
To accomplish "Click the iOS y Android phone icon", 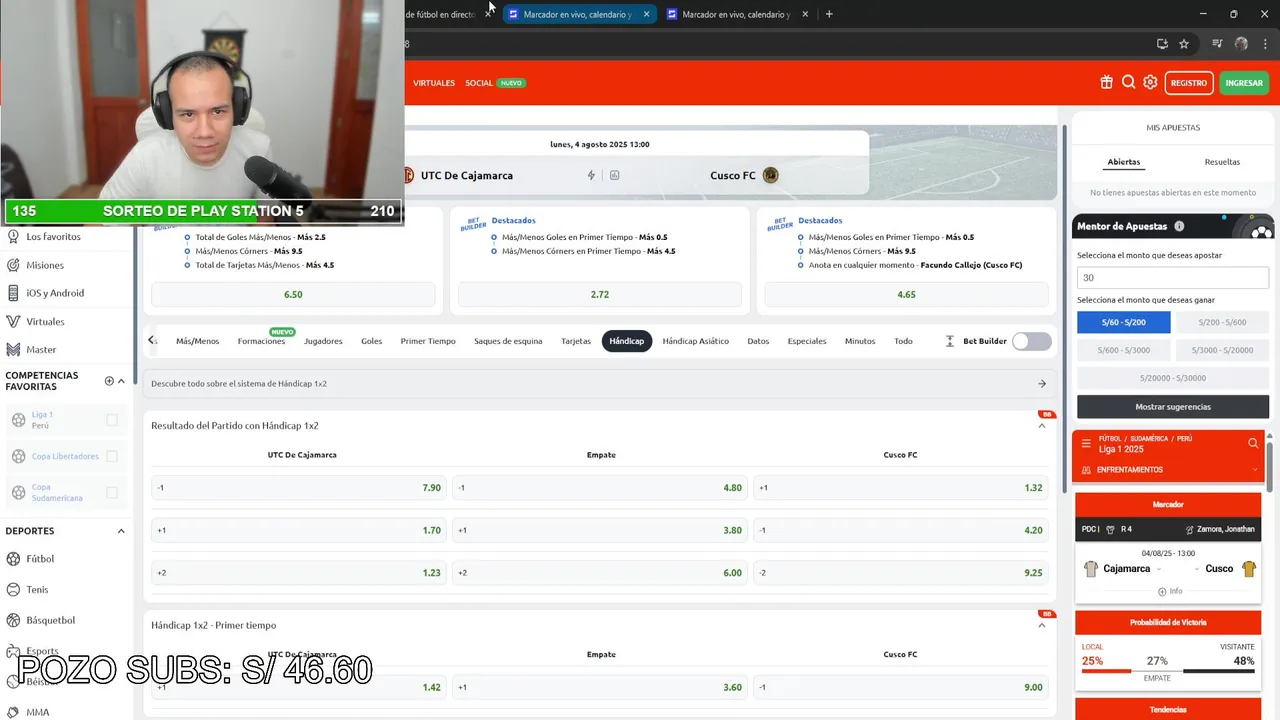I will [14, 293].
